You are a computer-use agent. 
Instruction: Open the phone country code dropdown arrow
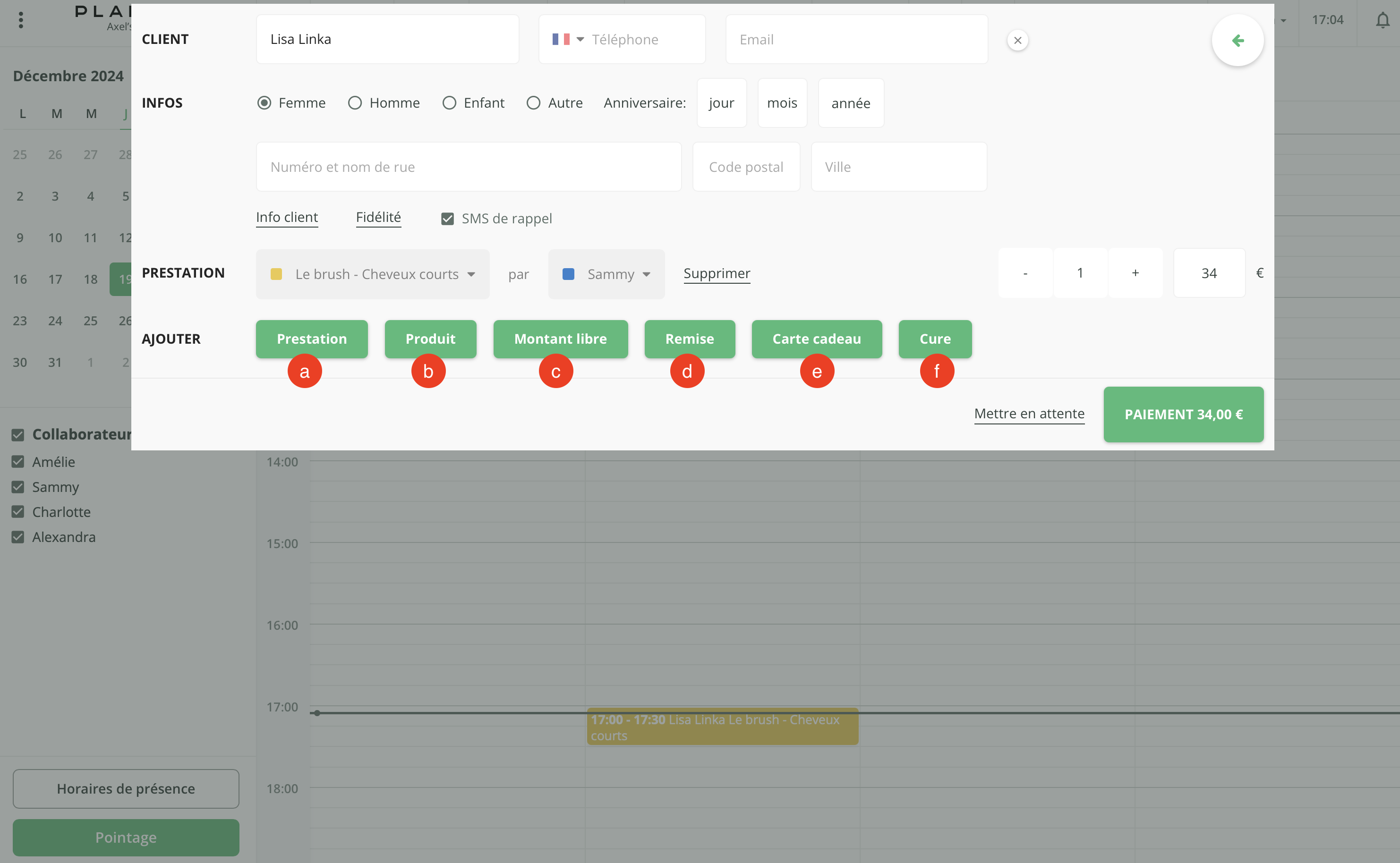pyautogui.click(x=580, y=39)
